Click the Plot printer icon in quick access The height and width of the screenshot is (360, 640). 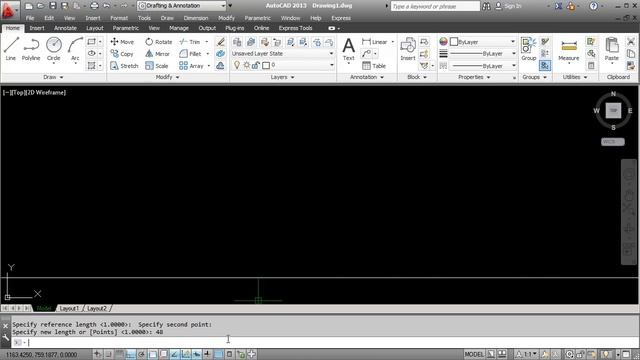click(94, 6)
